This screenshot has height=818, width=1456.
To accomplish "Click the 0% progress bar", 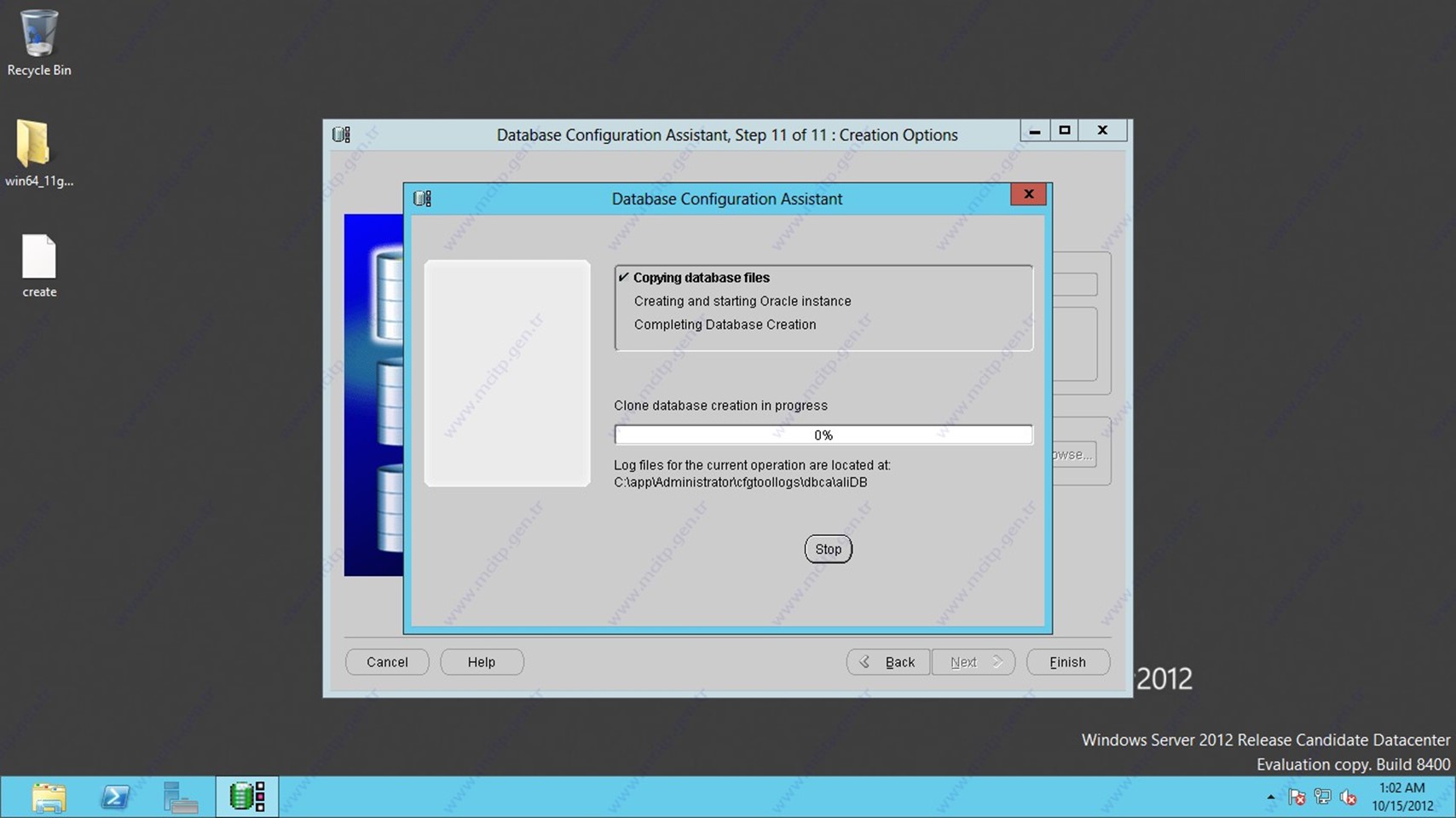I will 823,435.
